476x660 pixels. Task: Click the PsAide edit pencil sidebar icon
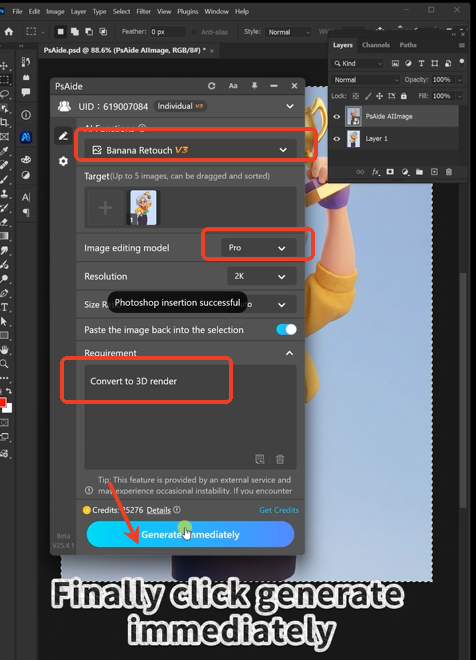tap(63, 136)
